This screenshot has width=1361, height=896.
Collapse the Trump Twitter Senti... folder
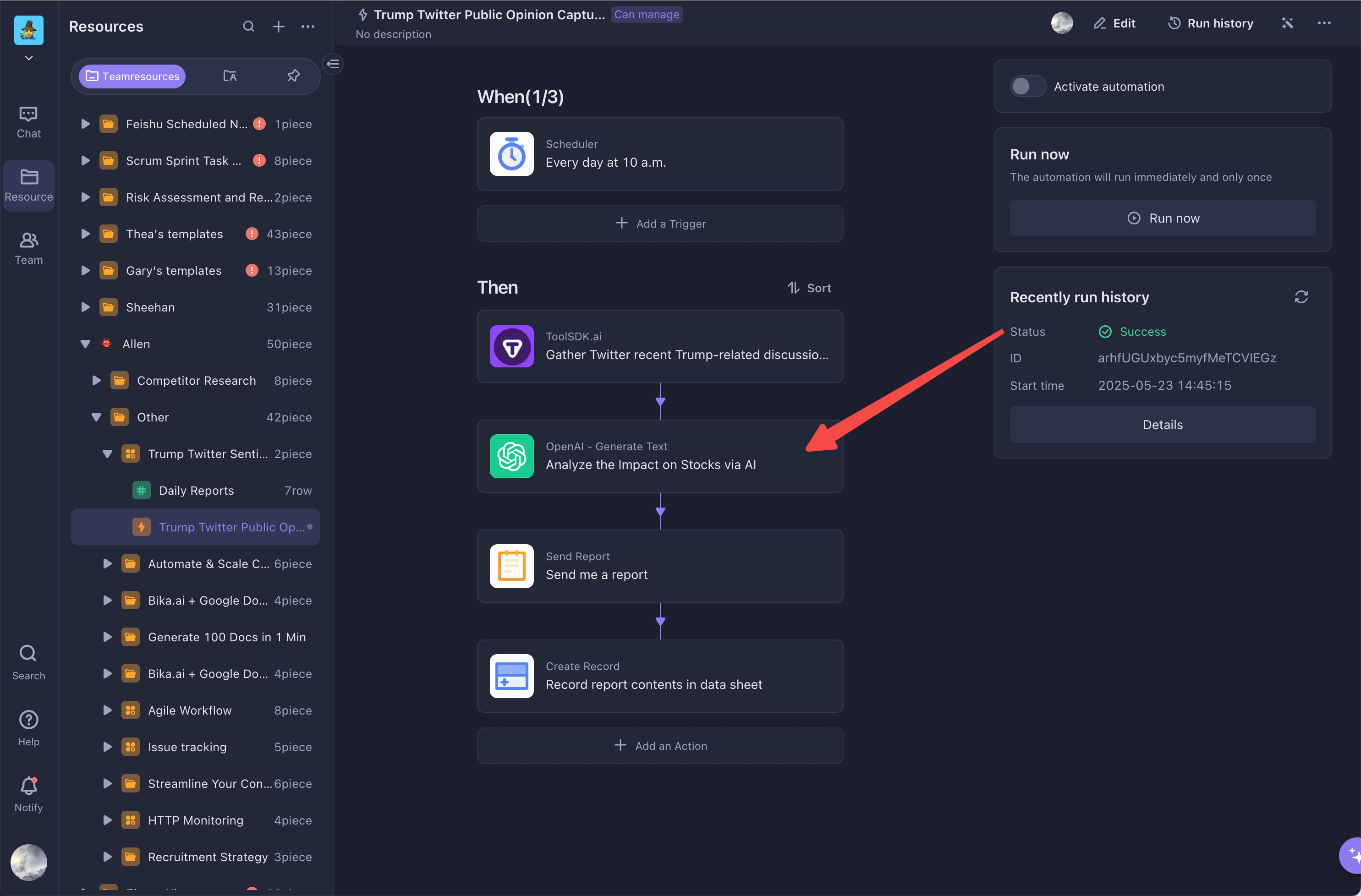107,453
